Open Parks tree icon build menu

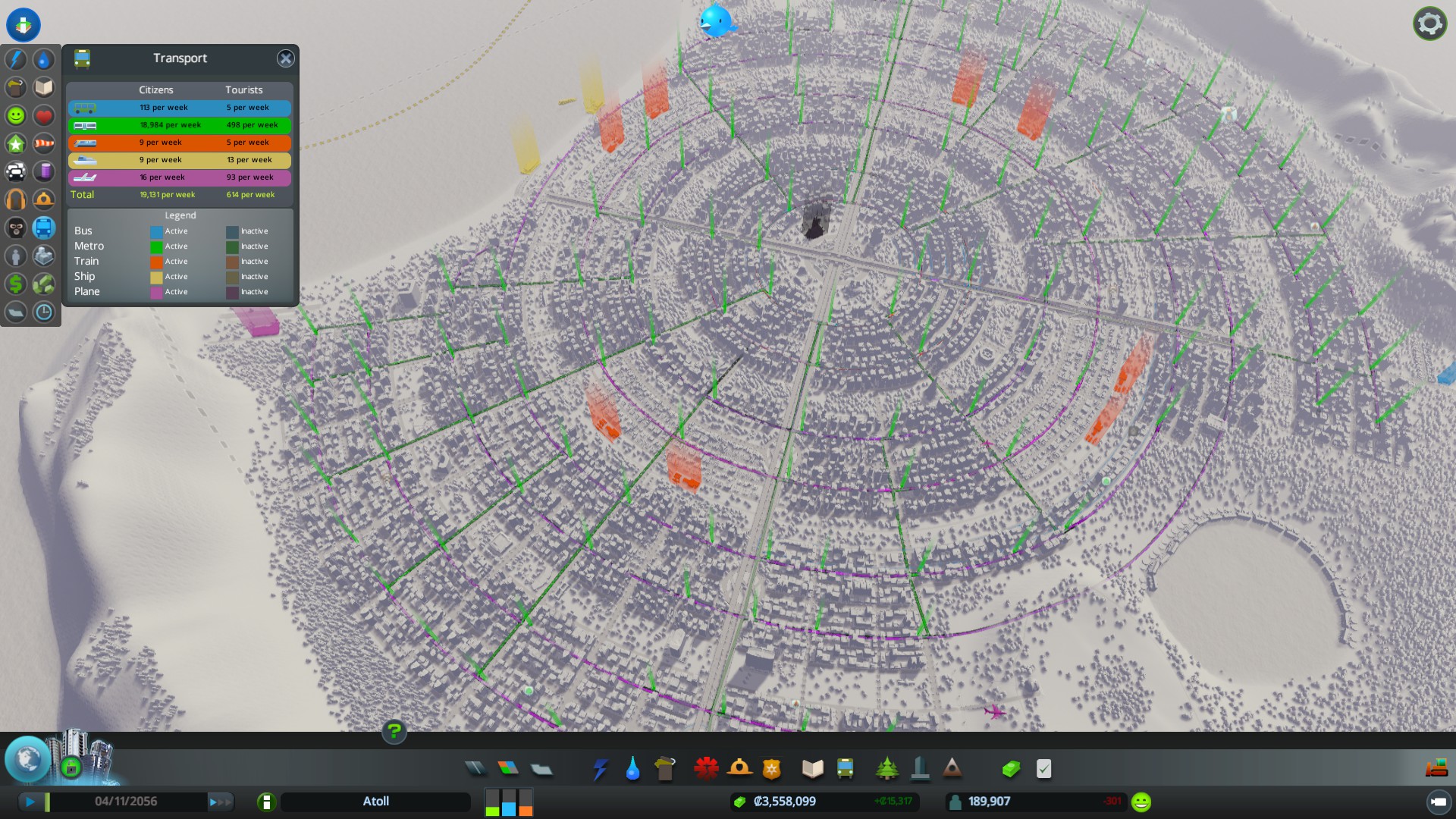(x=886, y=769)
